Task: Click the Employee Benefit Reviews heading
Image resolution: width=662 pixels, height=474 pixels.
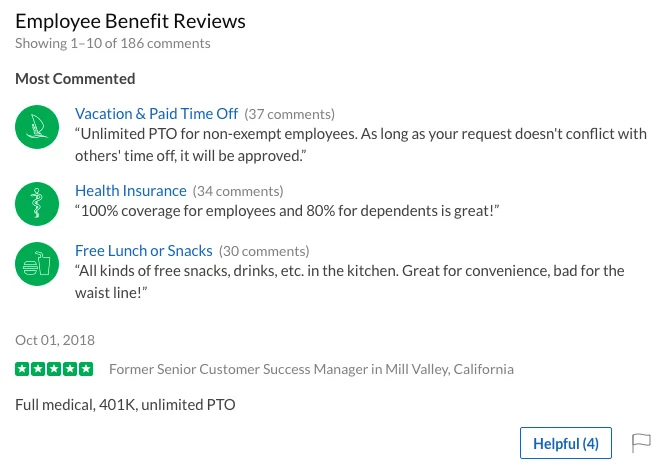Action: [x=130, y=21]
